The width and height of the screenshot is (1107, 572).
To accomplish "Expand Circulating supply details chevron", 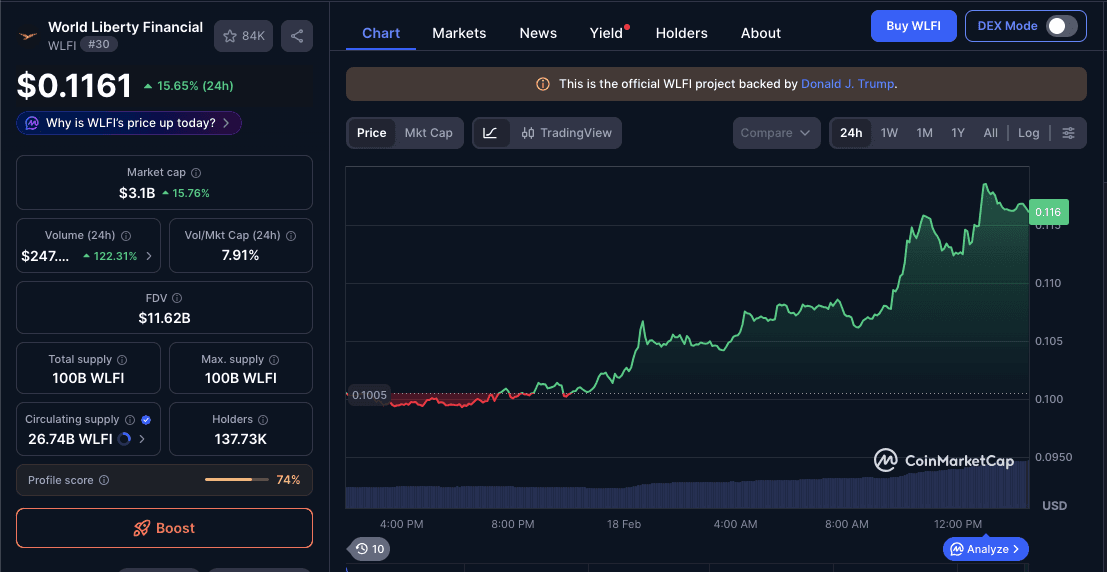I will point(142,439).
